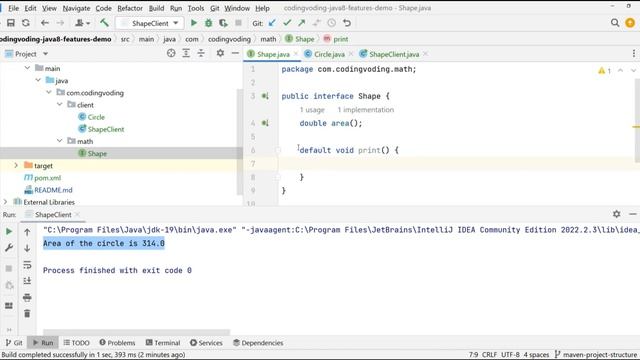640x360 pixels.
Task: Run ShapeClient with the green play icon
Action: pyautogui.click(x=194, y=23)
